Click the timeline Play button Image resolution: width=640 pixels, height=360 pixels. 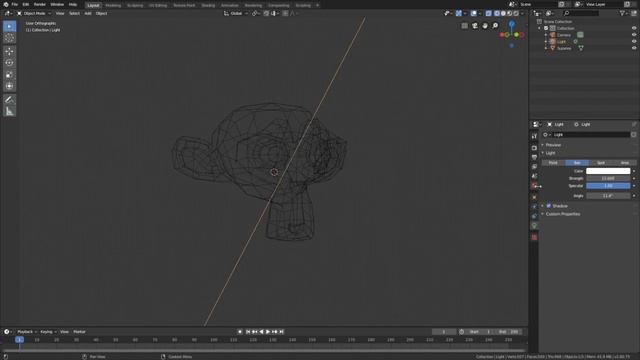point(268,332)
